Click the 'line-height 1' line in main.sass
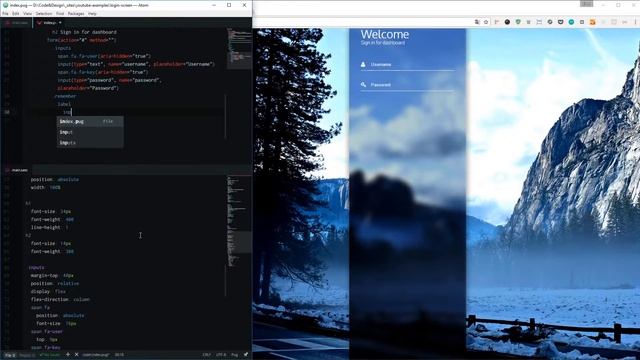Viewport: 640px width, 360px height. (x=50, y=227)
